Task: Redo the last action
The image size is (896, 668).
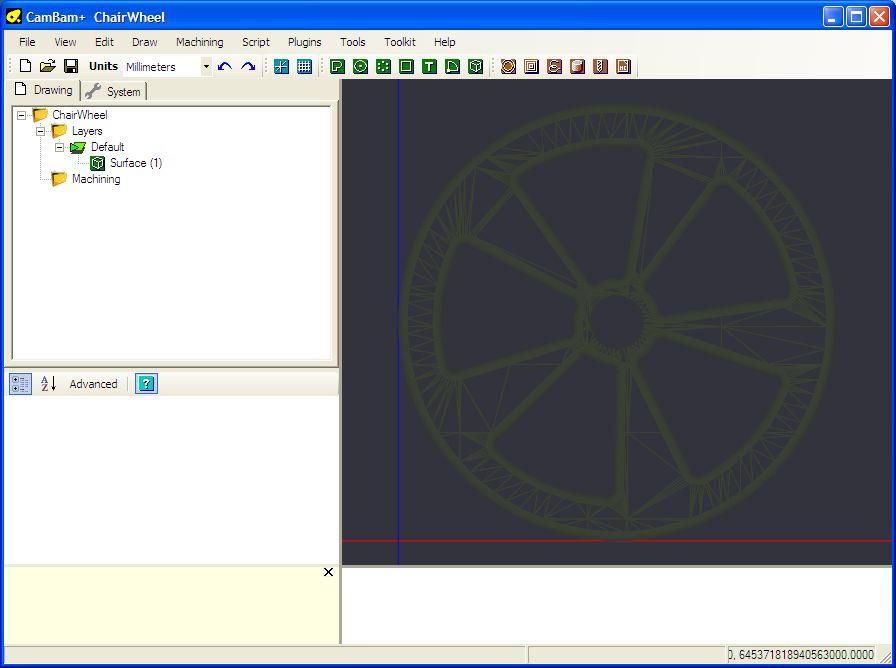Action: pyautogui.click(x=248, y=66)
